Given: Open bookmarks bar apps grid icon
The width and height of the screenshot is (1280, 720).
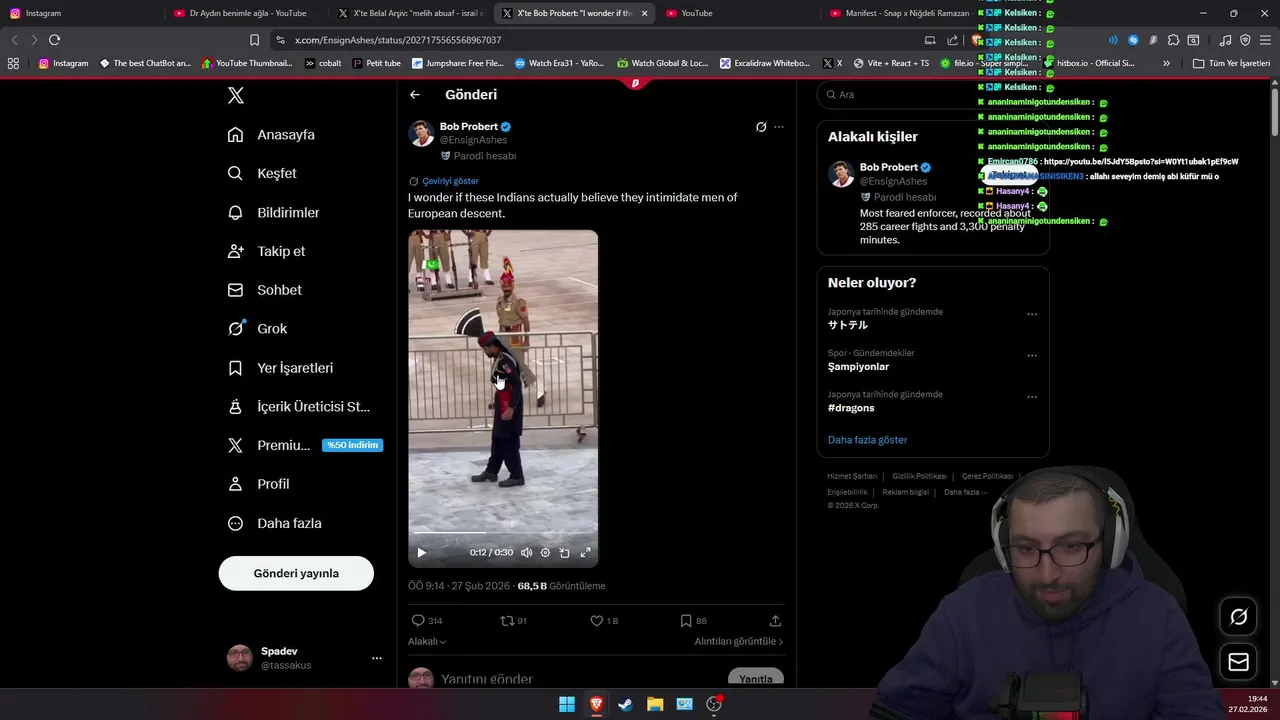Looking at the screenshot, I should point(13,63).
